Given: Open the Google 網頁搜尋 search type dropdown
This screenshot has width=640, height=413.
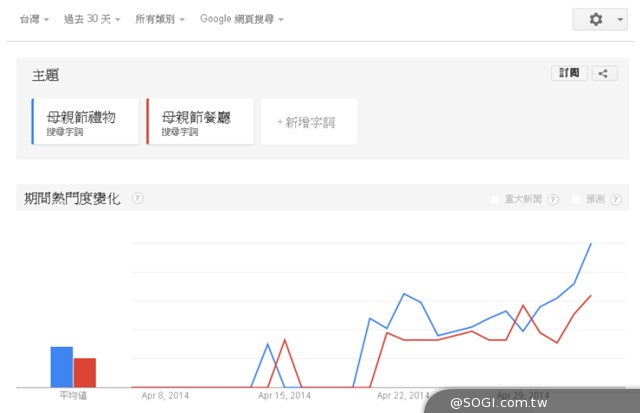Looking at the screenshot, I should 241,19.
